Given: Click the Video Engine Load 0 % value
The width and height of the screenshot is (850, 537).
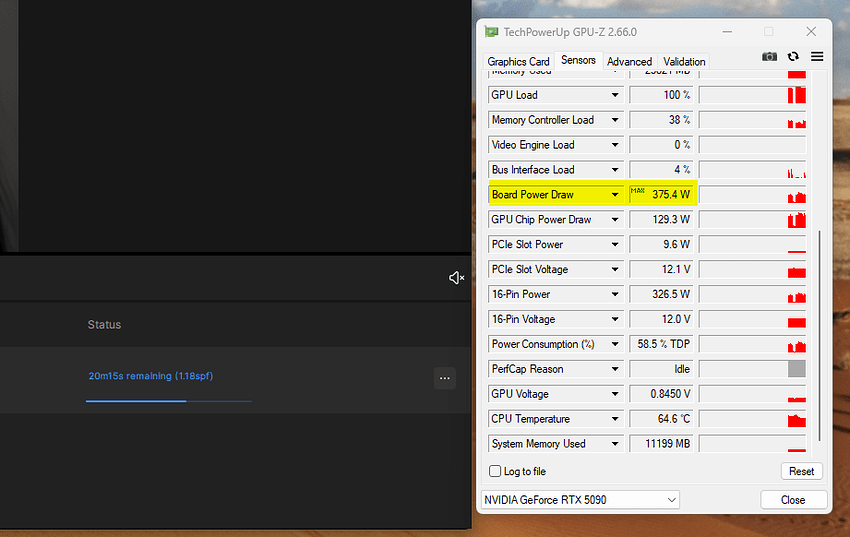Looking at the screenshot, I should click(x=661, y=145).
